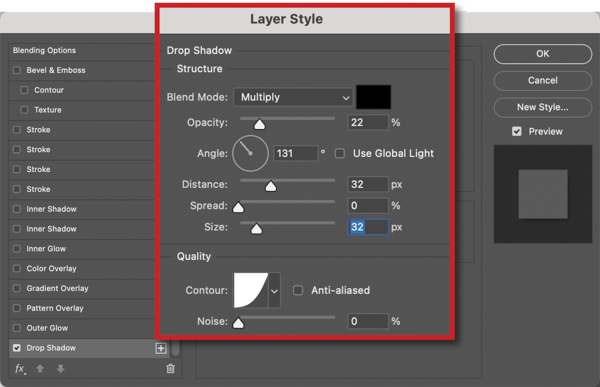Move effect up with the up arrow
The image size is (600, 387).
40,369
